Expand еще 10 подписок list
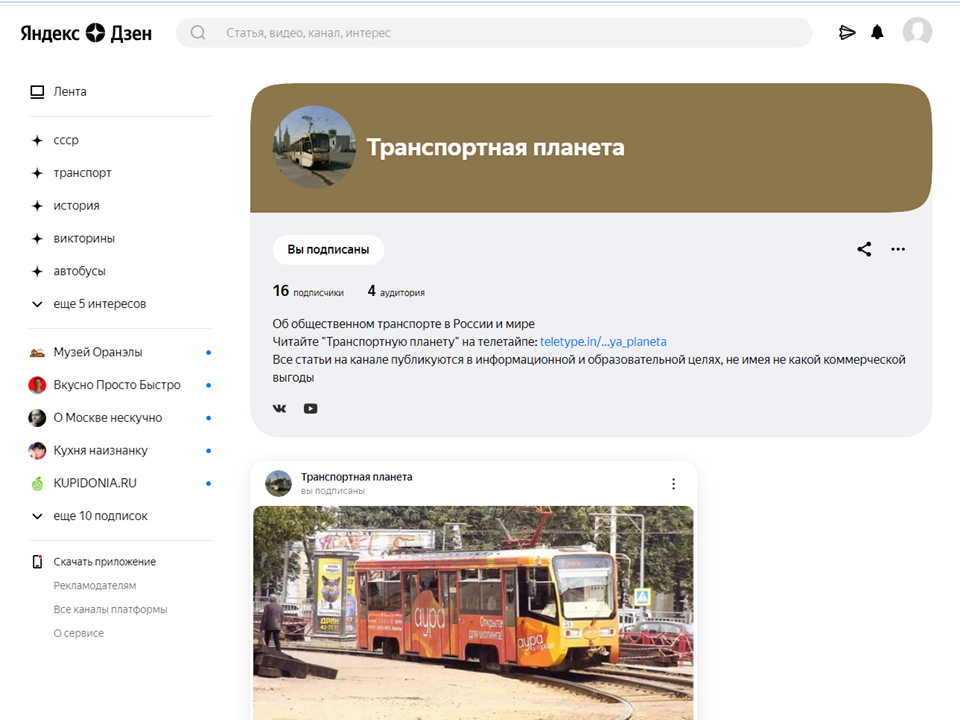Viewport: 960px width, 720px height. [89, 516]
